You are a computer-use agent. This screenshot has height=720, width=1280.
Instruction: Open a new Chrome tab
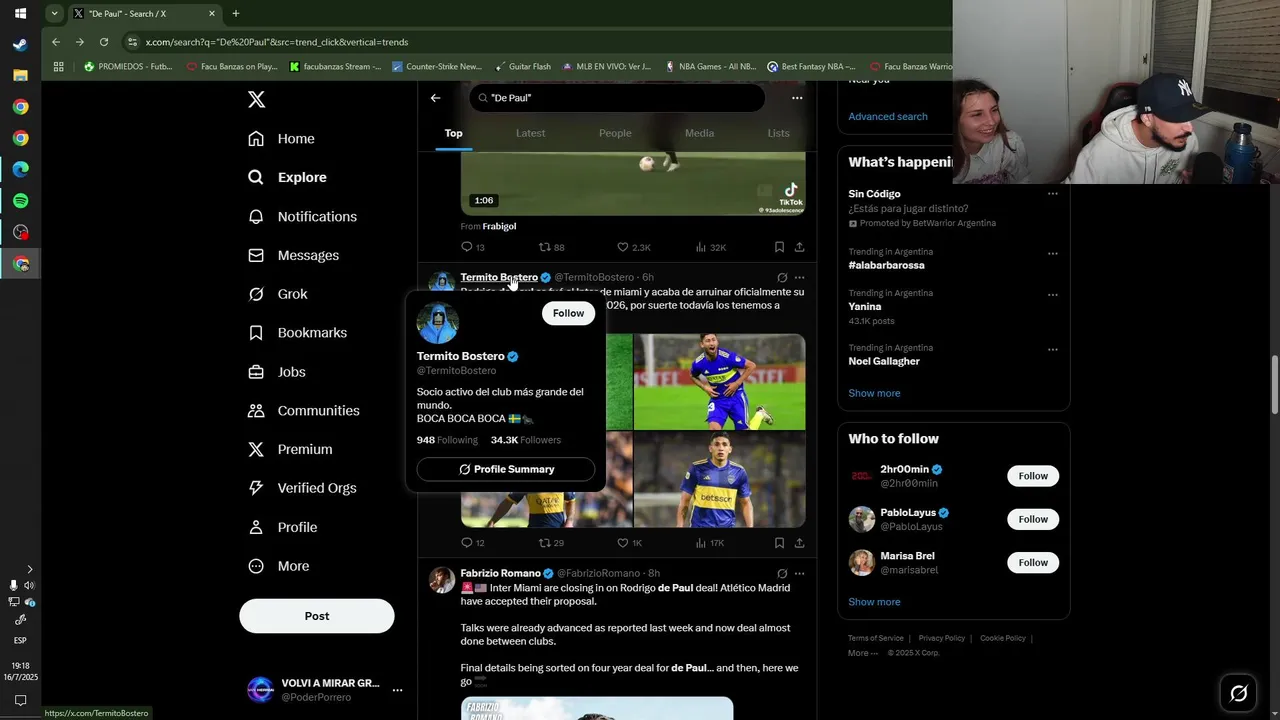pyautogui.click(x=236, y=14)
